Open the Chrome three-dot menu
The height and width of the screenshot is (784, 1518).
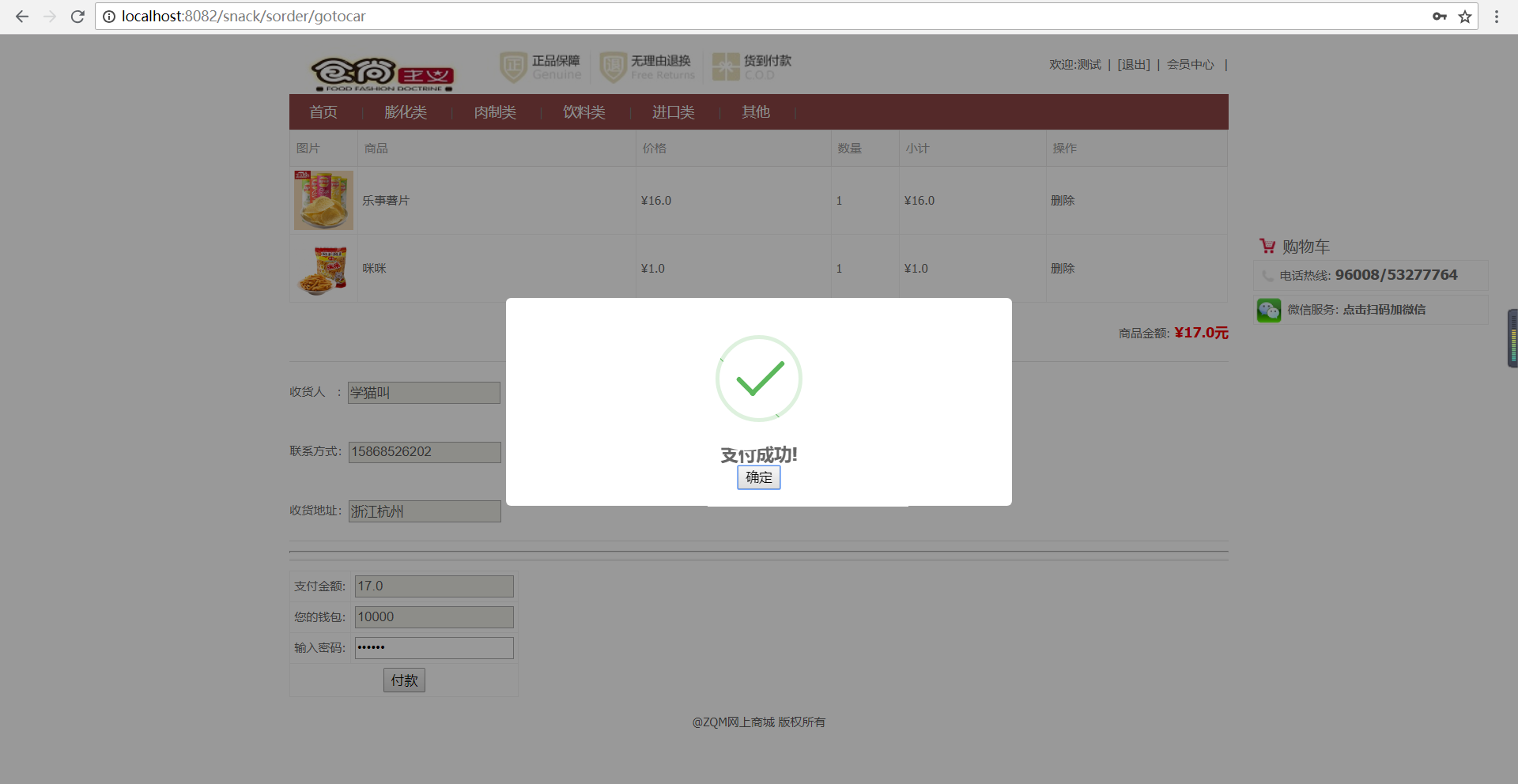1497,17
